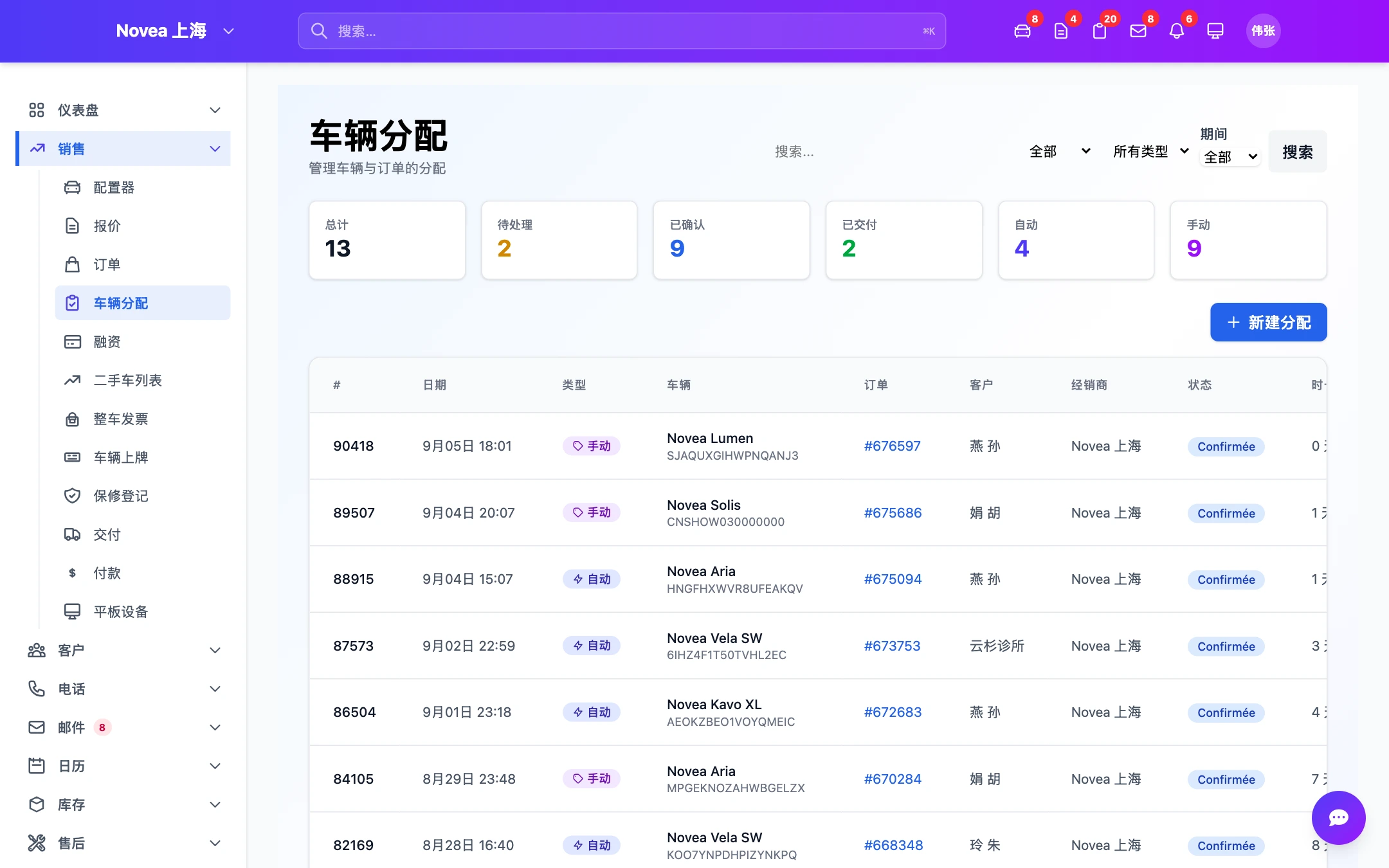Click the 融资 card icon
The width and height of the screenshot is (1389, 868).
pyautogui.click(x=73, y=341)
